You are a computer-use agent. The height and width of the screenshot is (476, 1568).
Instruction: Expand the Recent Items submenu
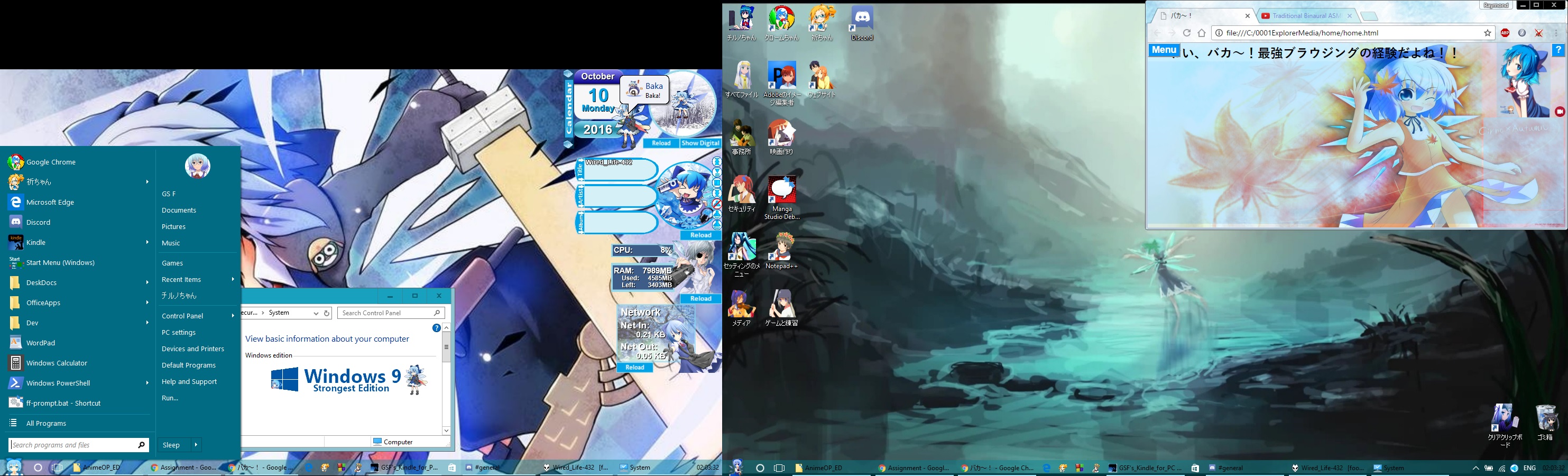coord(233,279)
